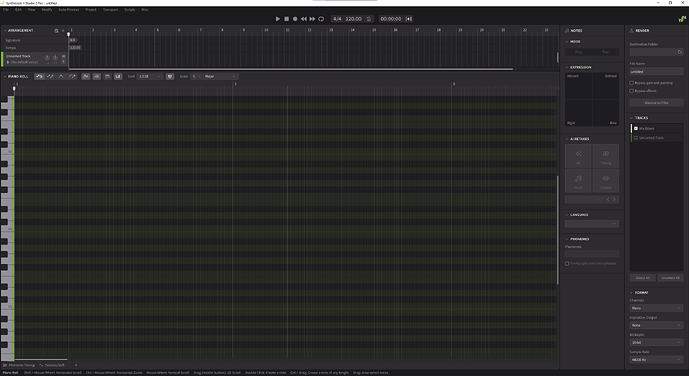Select the Pitch retakes tile
The image size is (689, 376).
[x=578, y=181]
